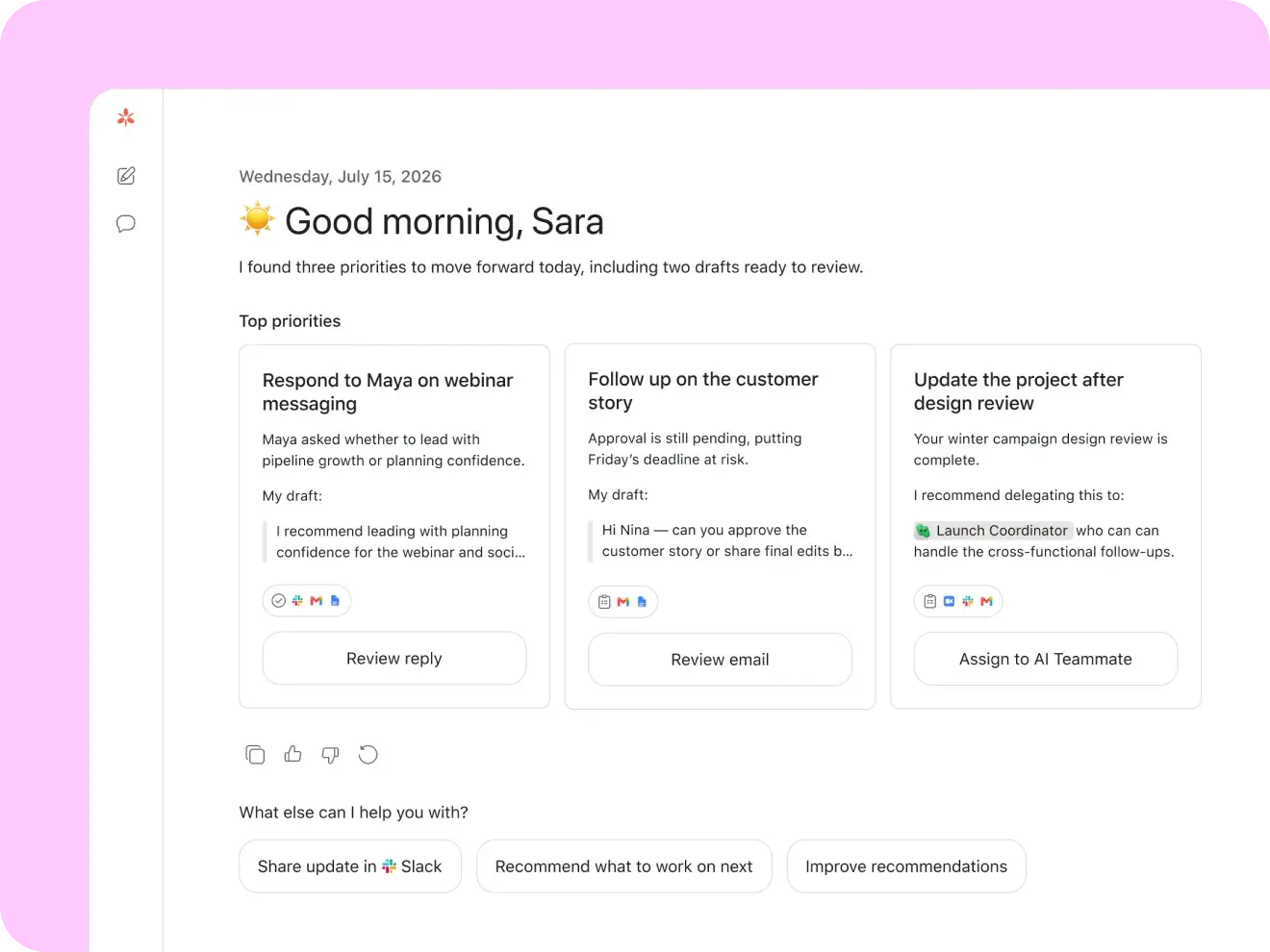Click the Google Docs icon in customer story card
The image size is (1270, 952).
coord(642,602)
